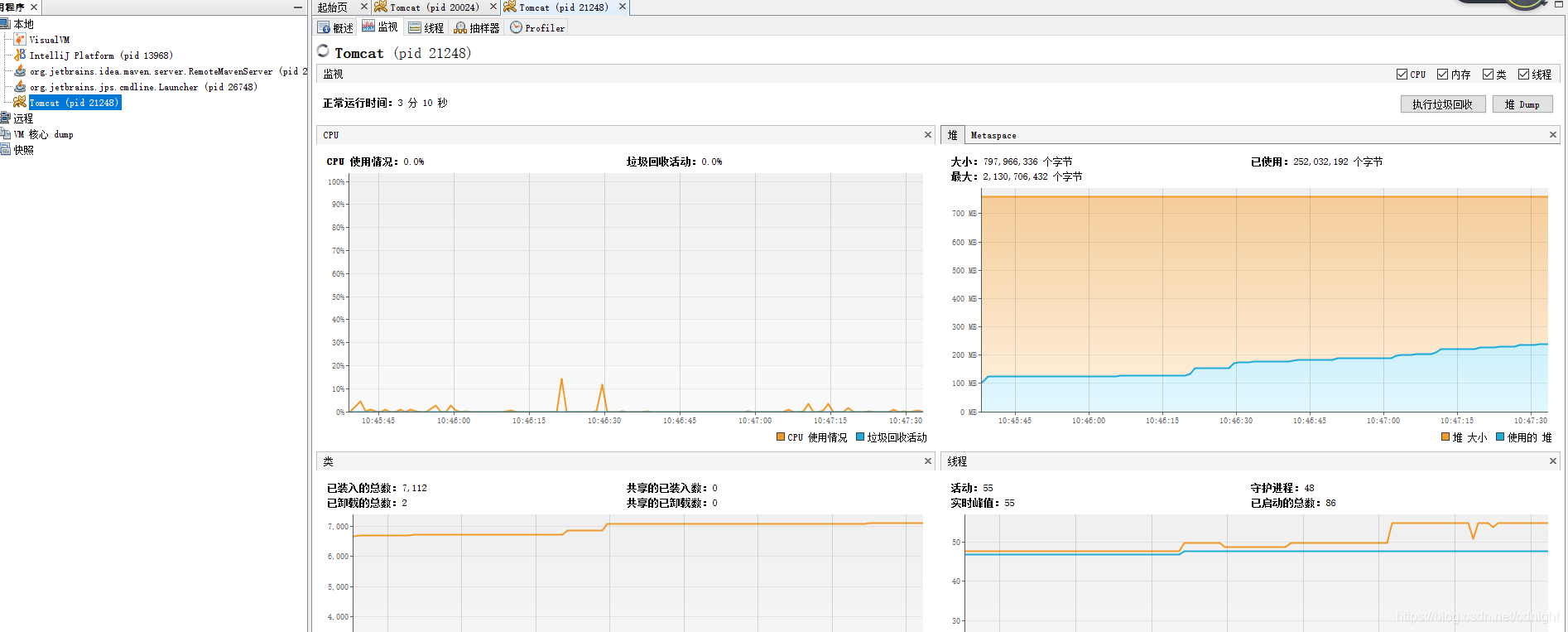Click orange CPU 使用情况 legend swatch

(x=781, y=437)
